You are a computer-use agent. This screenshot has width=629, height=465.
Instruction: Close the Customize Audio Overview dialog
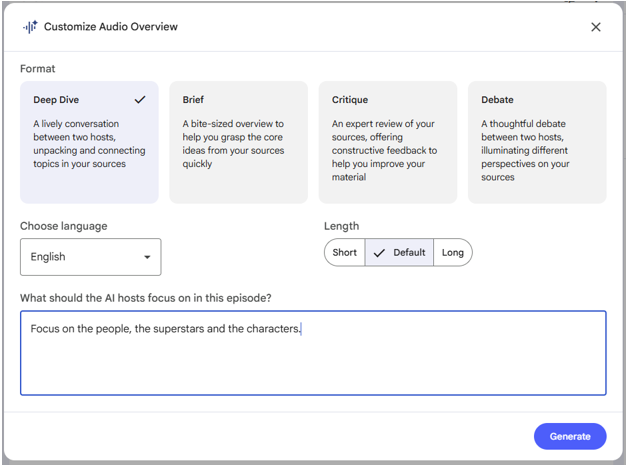(x=596, y=27)
